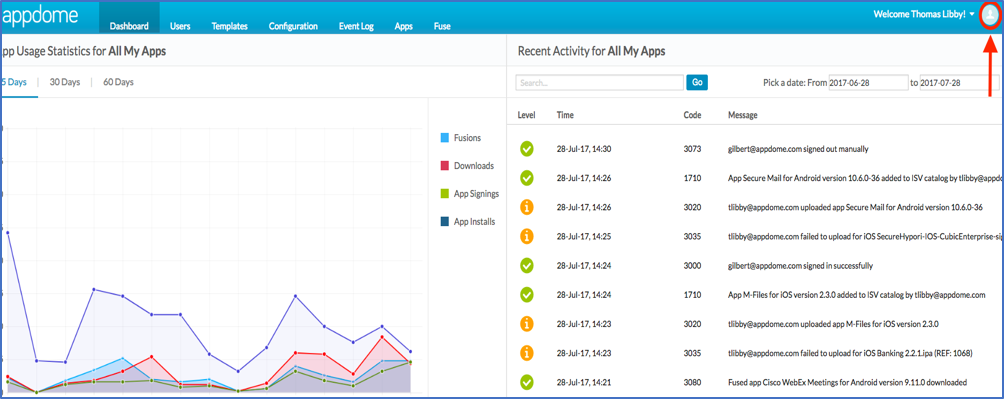The image size is (1004, 399).
Task: Click the To date field 2017-07-28
Action: (959, 83)
